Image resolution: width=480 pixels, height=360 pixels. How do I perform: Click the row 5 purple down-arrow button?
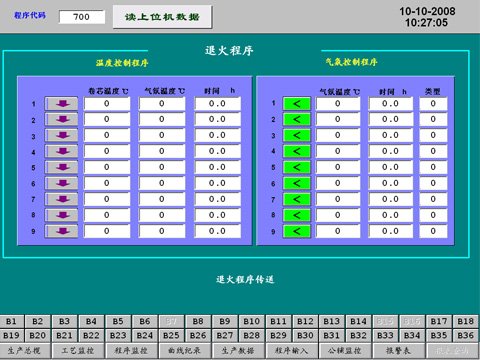tap(62, 167)
